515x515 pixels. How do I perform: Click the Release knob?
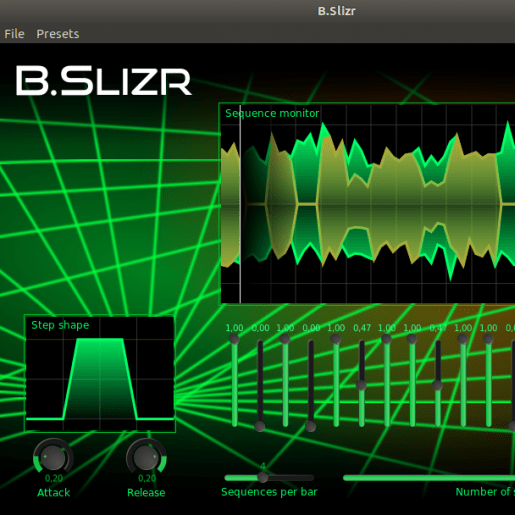(x=146, y=457)
